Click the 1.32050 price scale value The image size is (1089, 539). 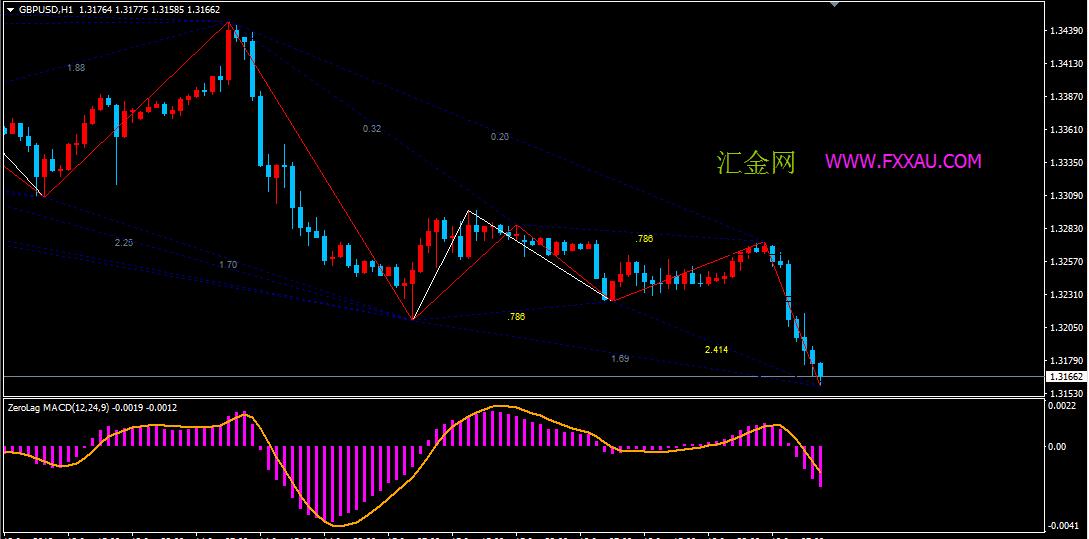pyautogui.click(x=1065, y=328)
